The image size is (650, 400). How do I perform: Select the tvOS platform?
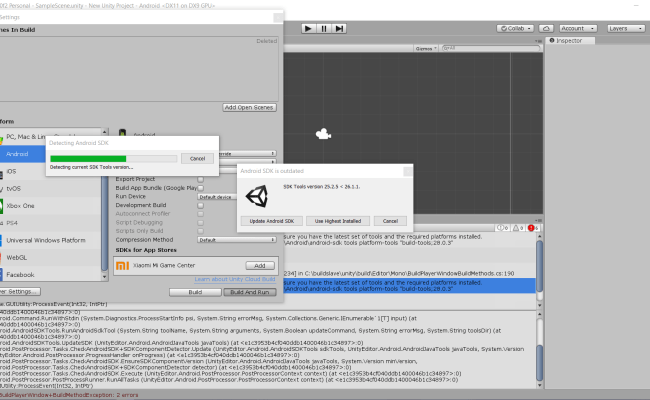click(x=50, y=189)
